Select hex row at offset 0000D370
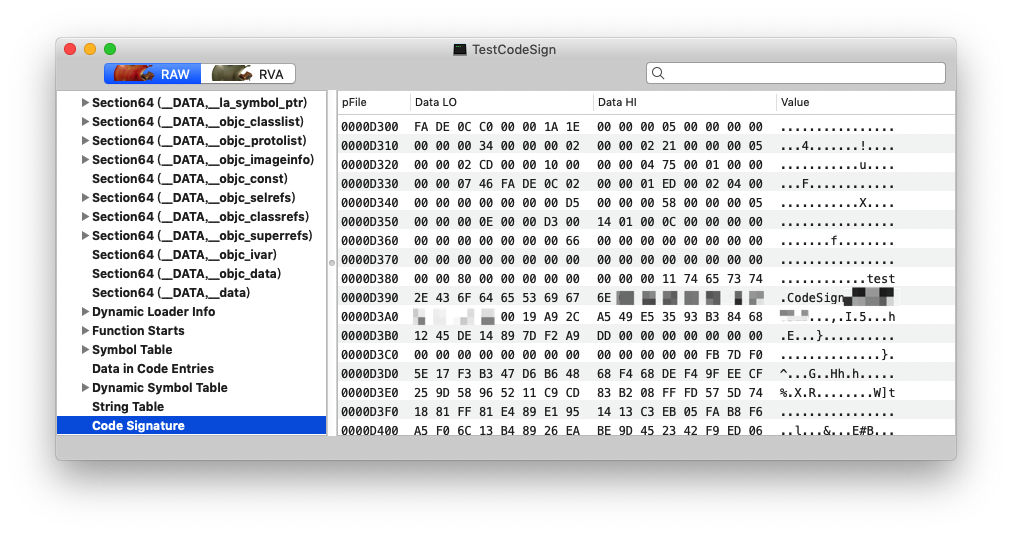The width and height of the screenshot is (1012, 534). tap(646, 260)
